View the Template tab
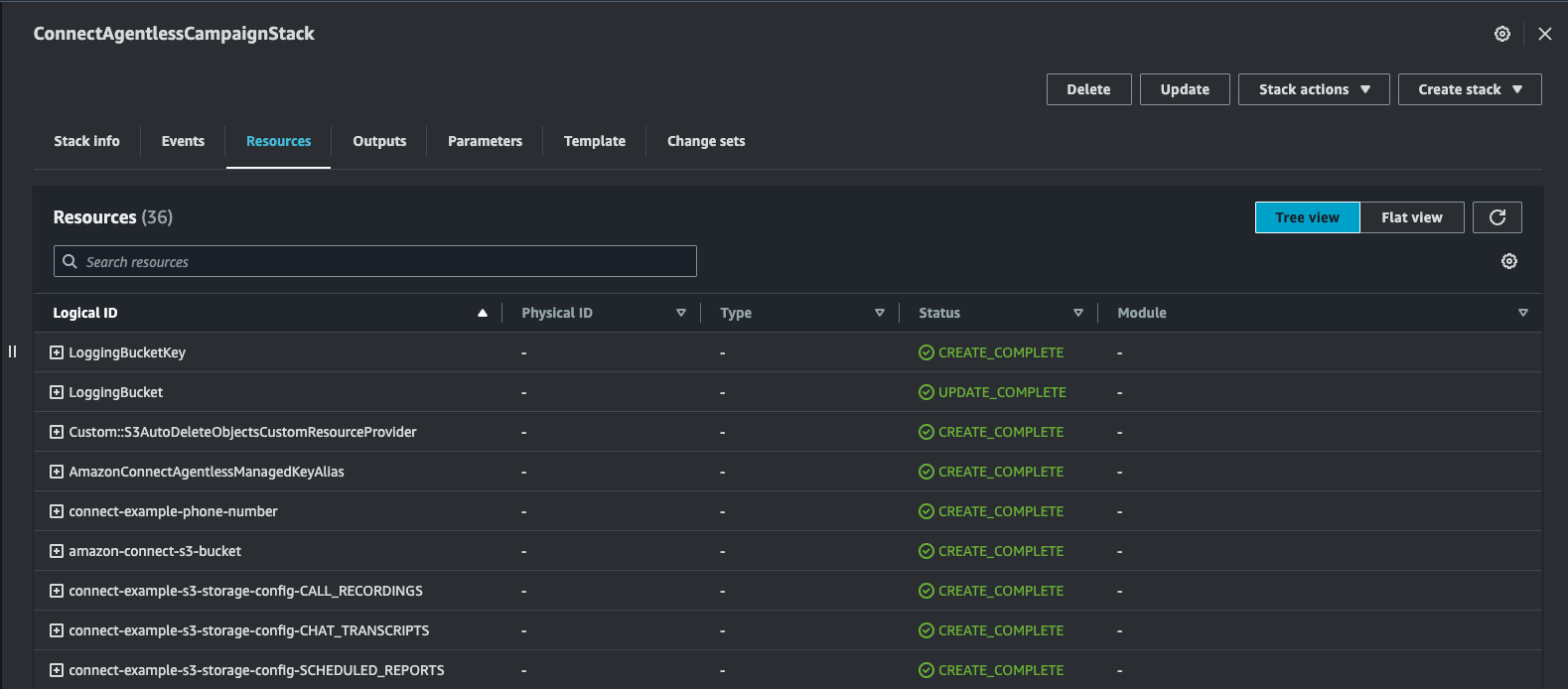 [x=595, y=141]
